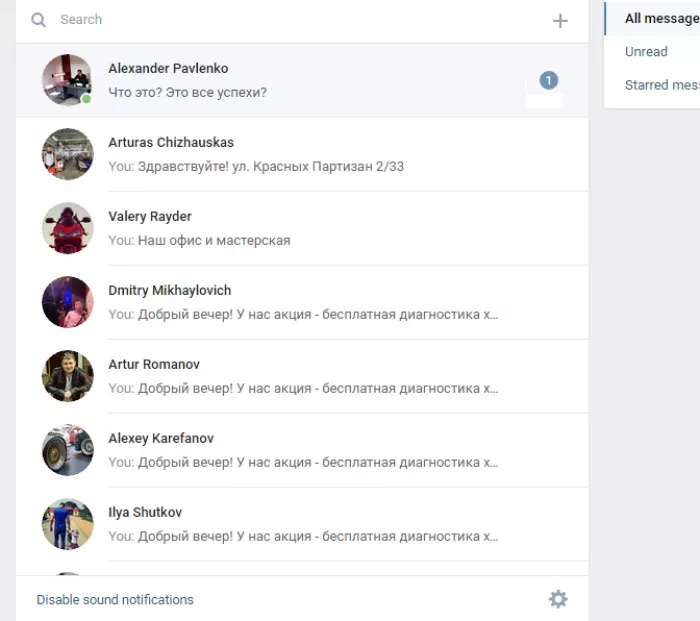This screenshot has width=700, height=621.
Task: Click Artur Romanov's profile photo
Action: [67, 376]
